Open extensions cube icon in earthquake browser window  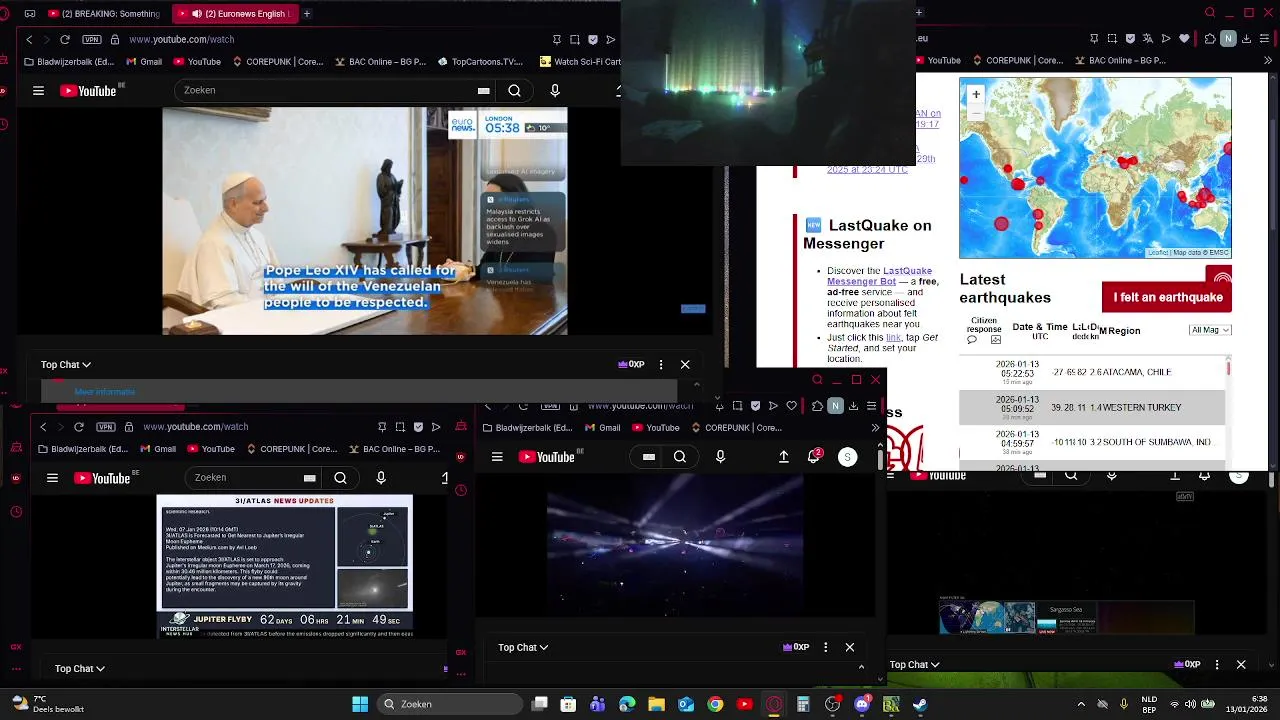(x=1208, y=39)
